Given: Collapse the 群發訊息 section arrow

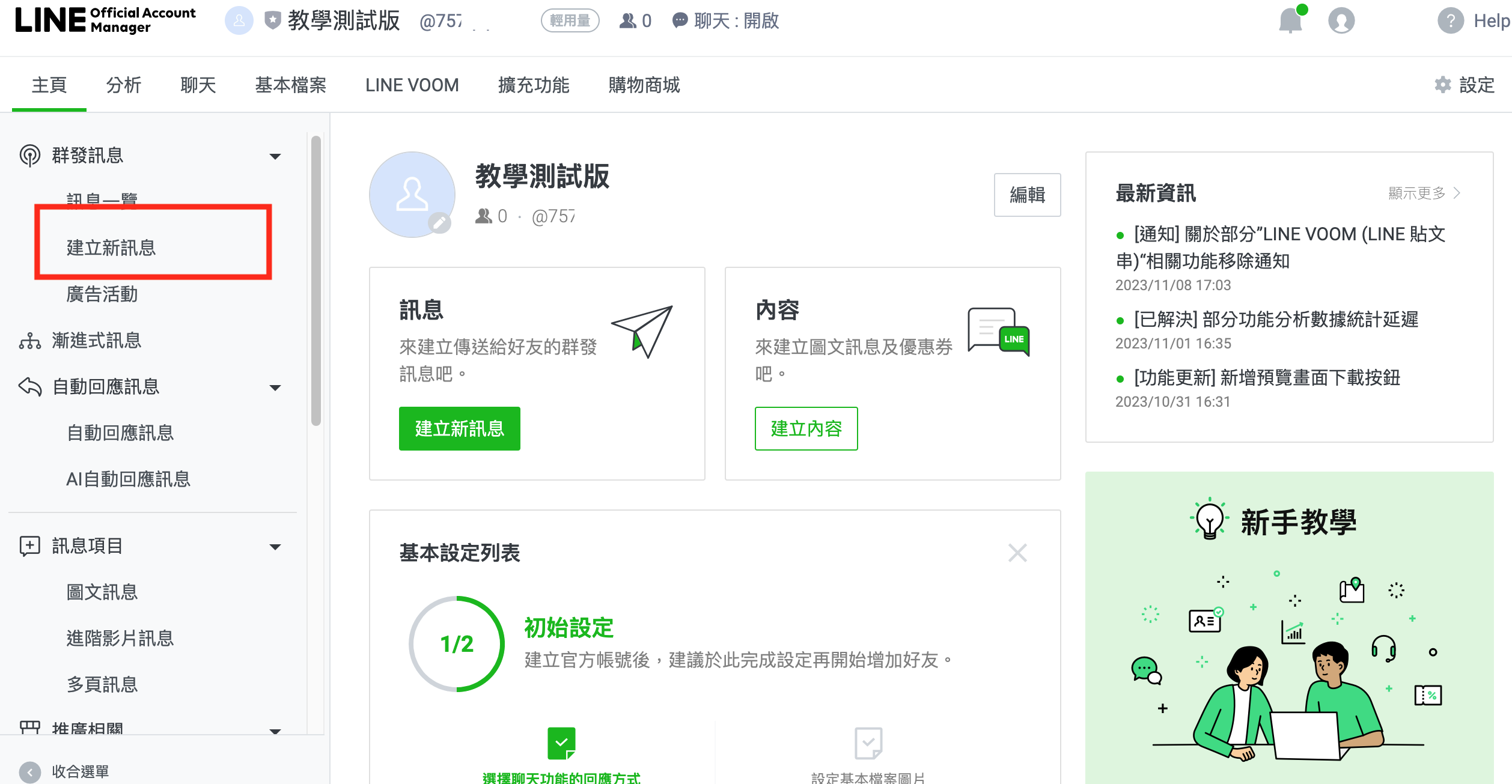Looking at the screenshot, I should pos(275,156).
